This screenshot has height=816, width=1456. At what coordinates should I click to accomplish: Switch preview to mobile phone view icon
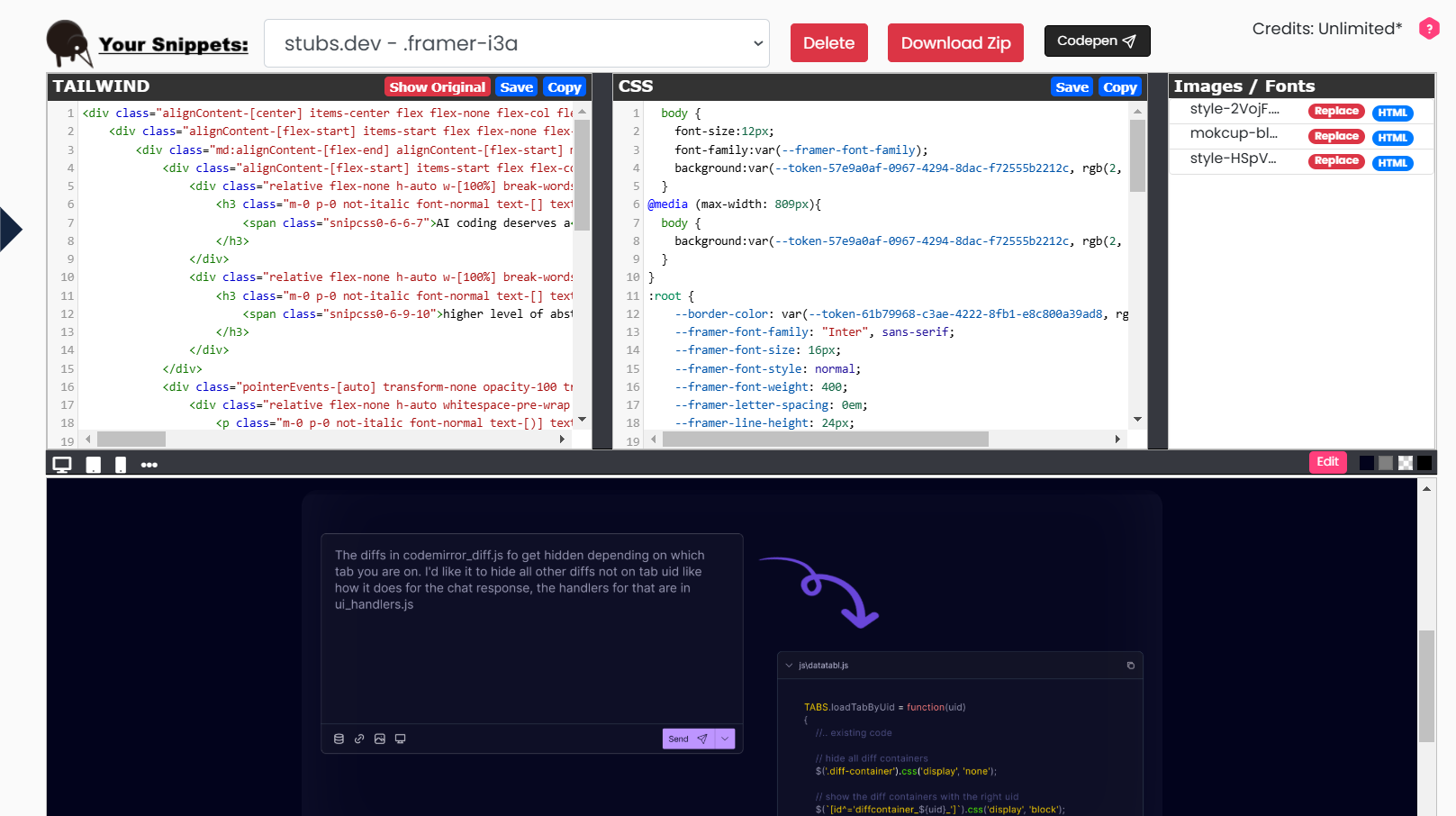[x=121, y=465]
